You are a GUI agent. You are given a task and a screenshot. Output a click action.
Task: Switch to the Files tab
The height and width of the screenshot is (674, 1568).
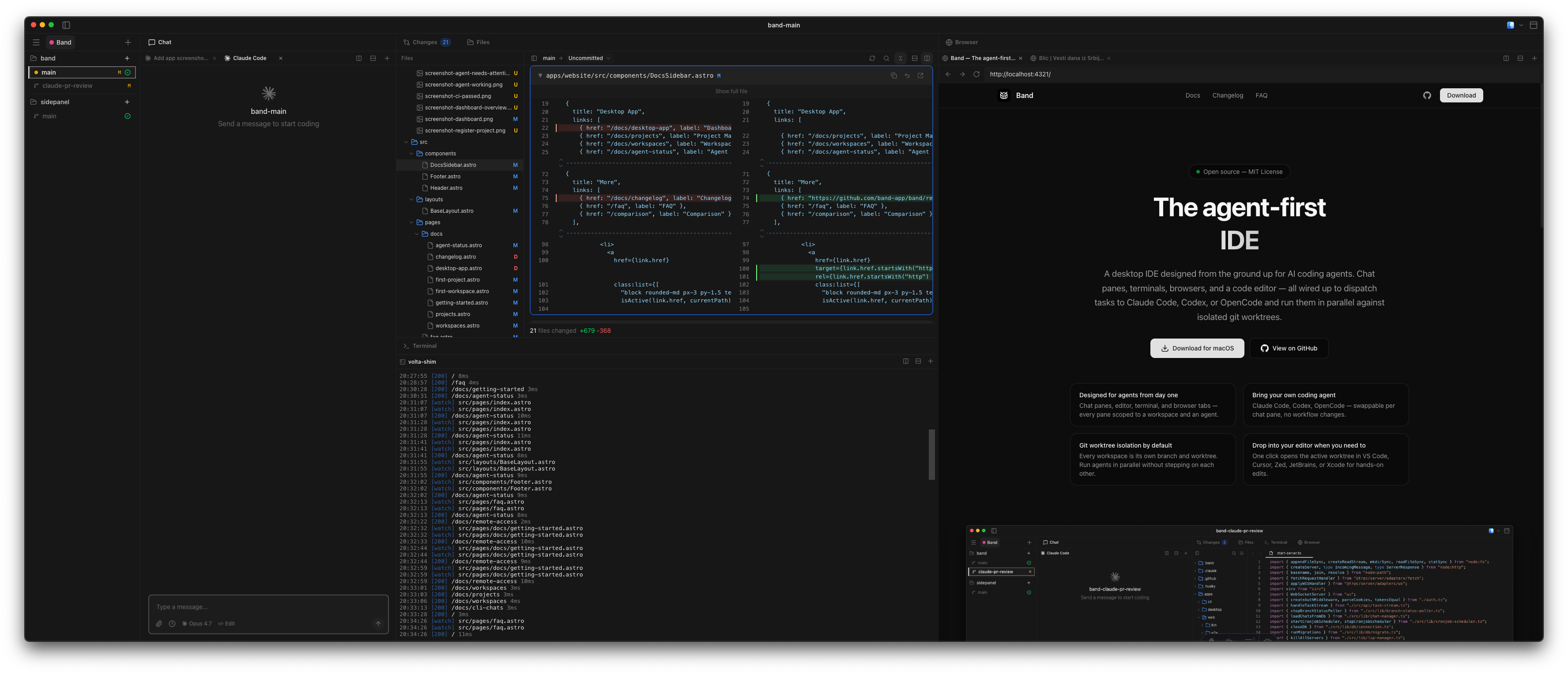pos(479,43)
